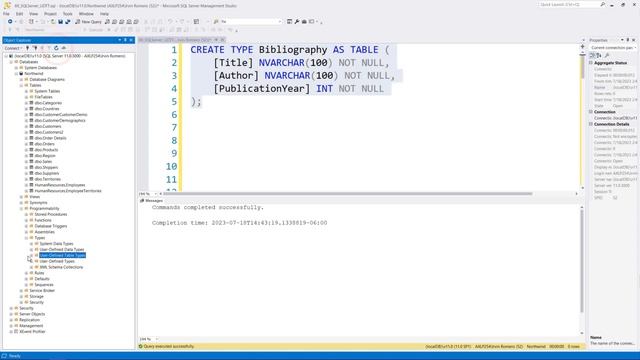Select HumanResources.Employees table
The image size is (640, 360).
[60, 185]
